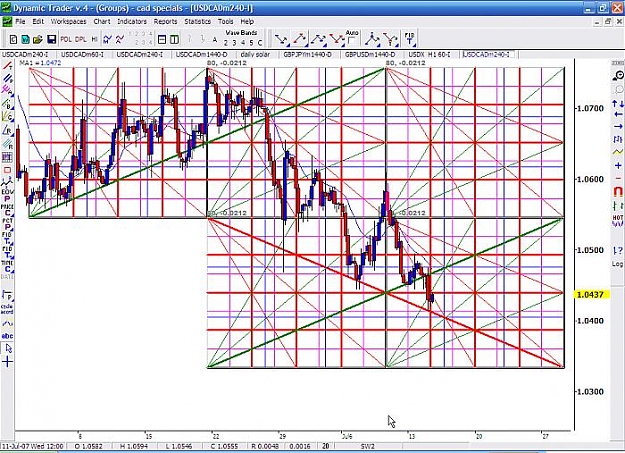The width and height of the screenshot is (625, 453).
Task: Click the red minus icon
Action: pos(618,178)
